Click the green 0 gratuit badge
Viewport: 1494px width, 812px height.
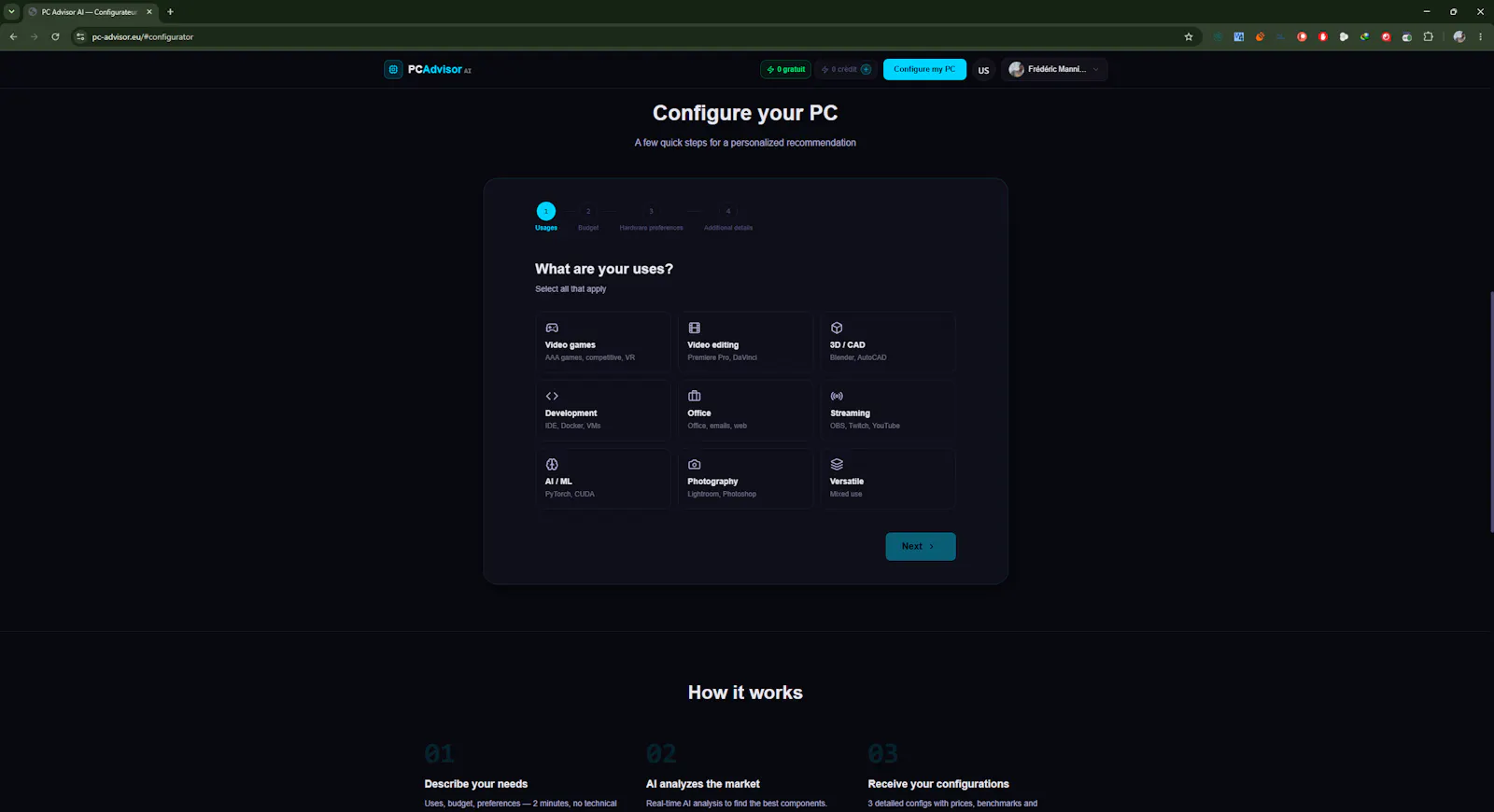click(x=786, y=69)
